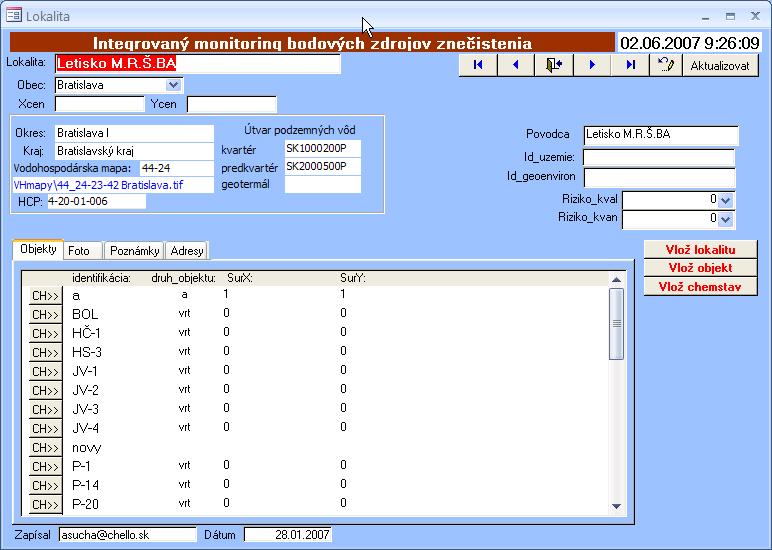Screen dimensions: 772x550
Task: Click CH>> button for HS-3 row
Action: tap(45, 353)
